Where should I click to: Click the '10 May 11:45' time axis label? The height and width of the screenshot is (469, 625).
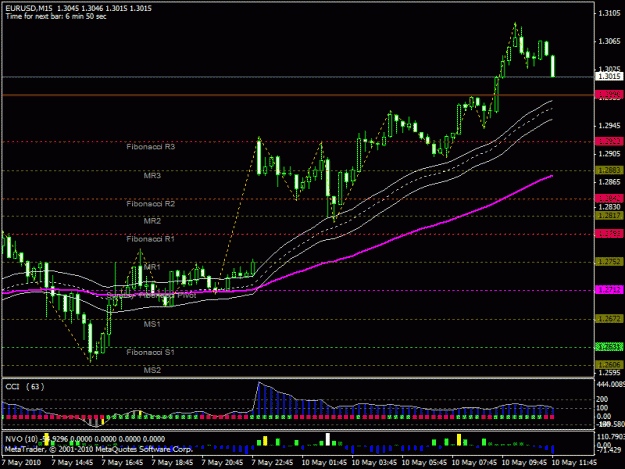[574, 463]
